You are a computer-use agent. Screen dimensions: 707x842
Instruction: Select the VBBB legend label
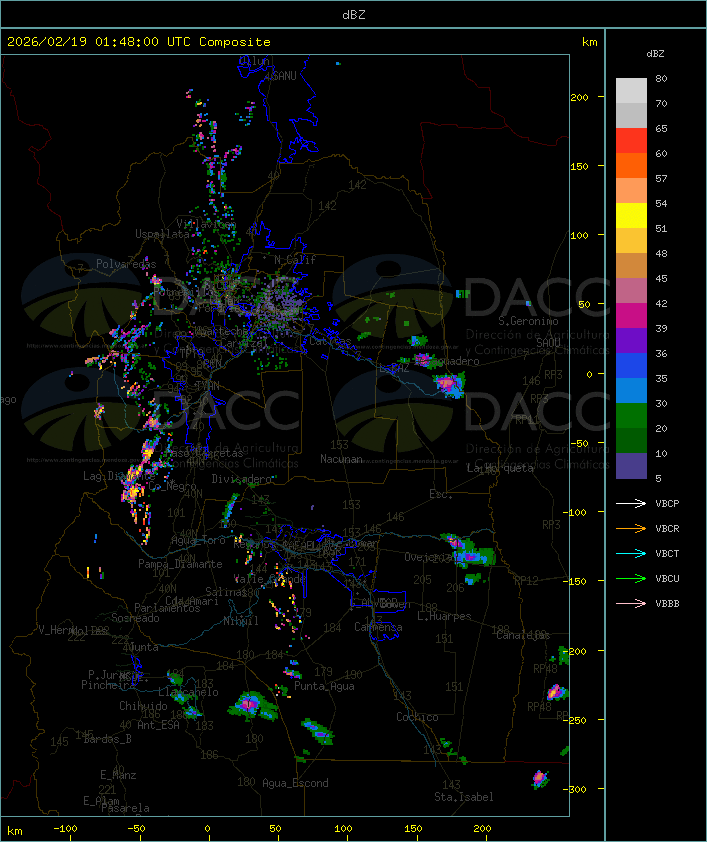[x=667, y=604]
